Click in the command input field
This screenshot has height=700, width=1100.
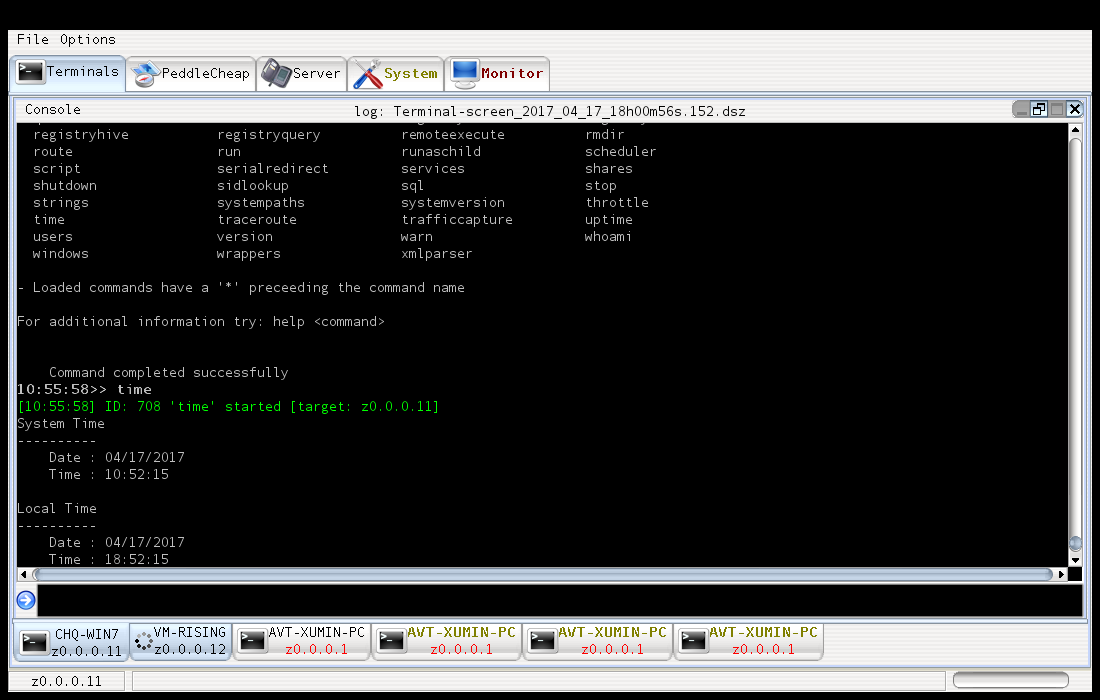coord(560,600)
